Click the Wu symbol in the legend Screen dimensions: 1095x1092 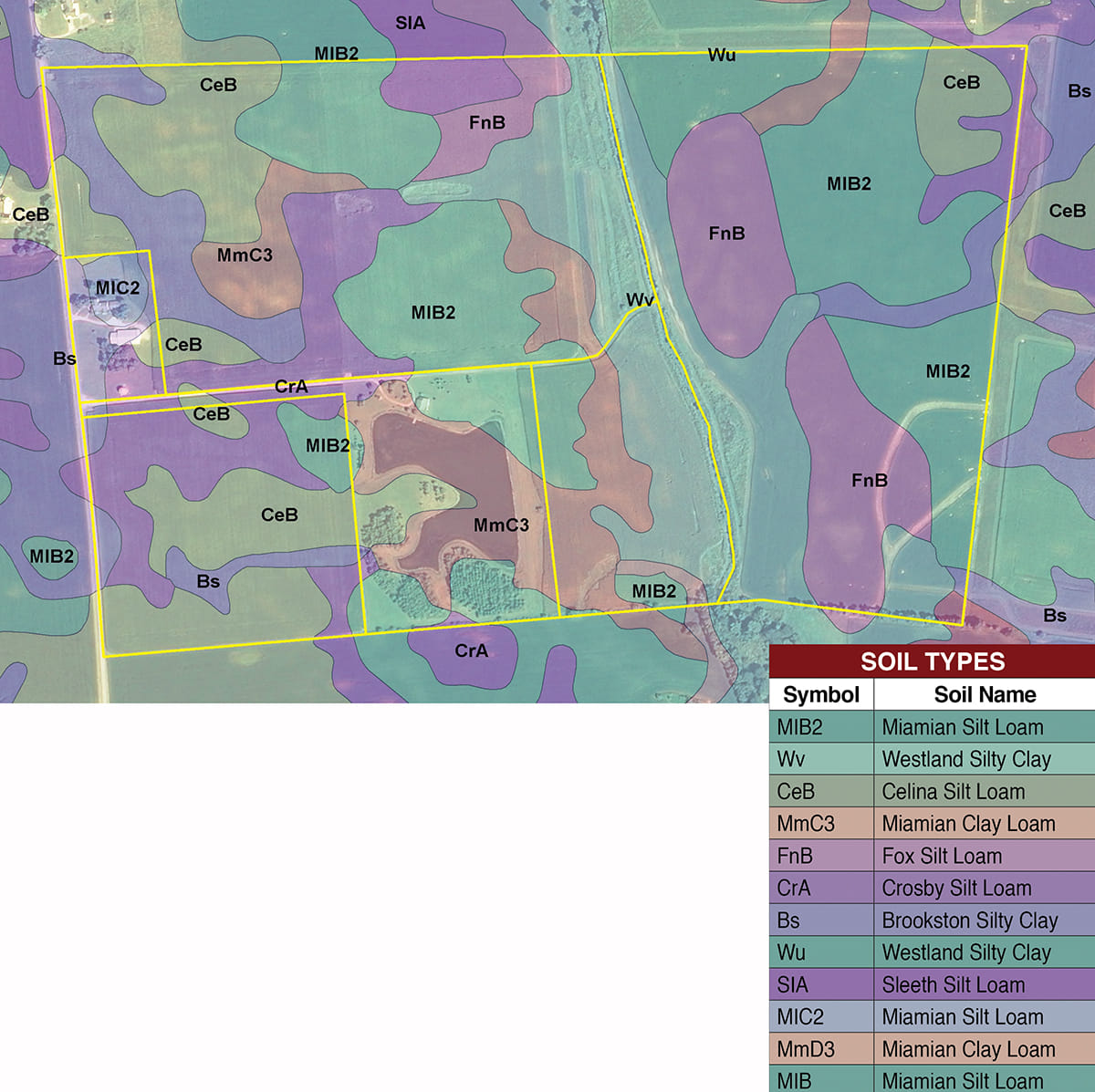(791, 952)
